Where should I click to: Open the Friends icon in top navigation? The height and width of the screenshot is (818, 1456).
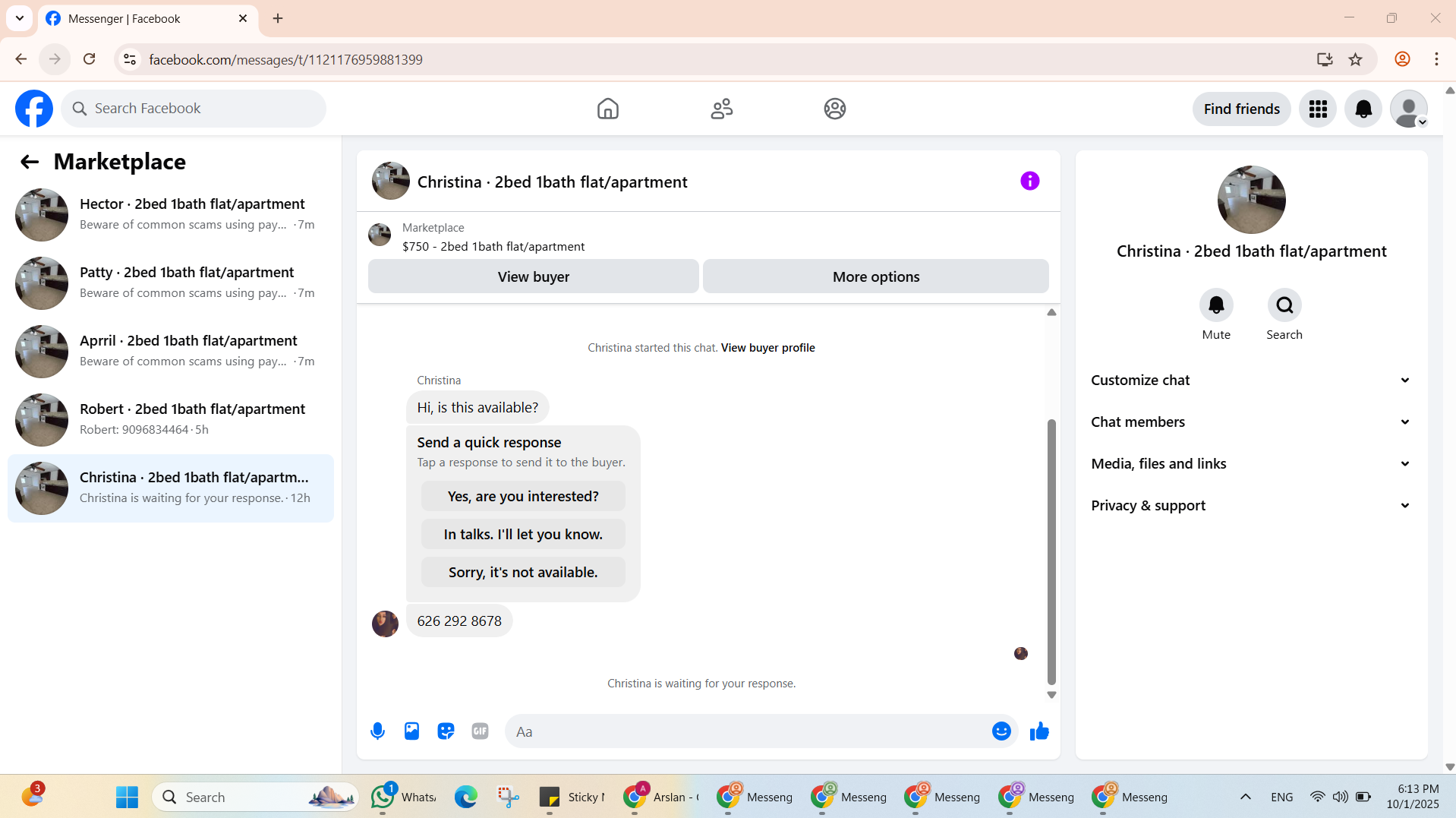[721, 109]
